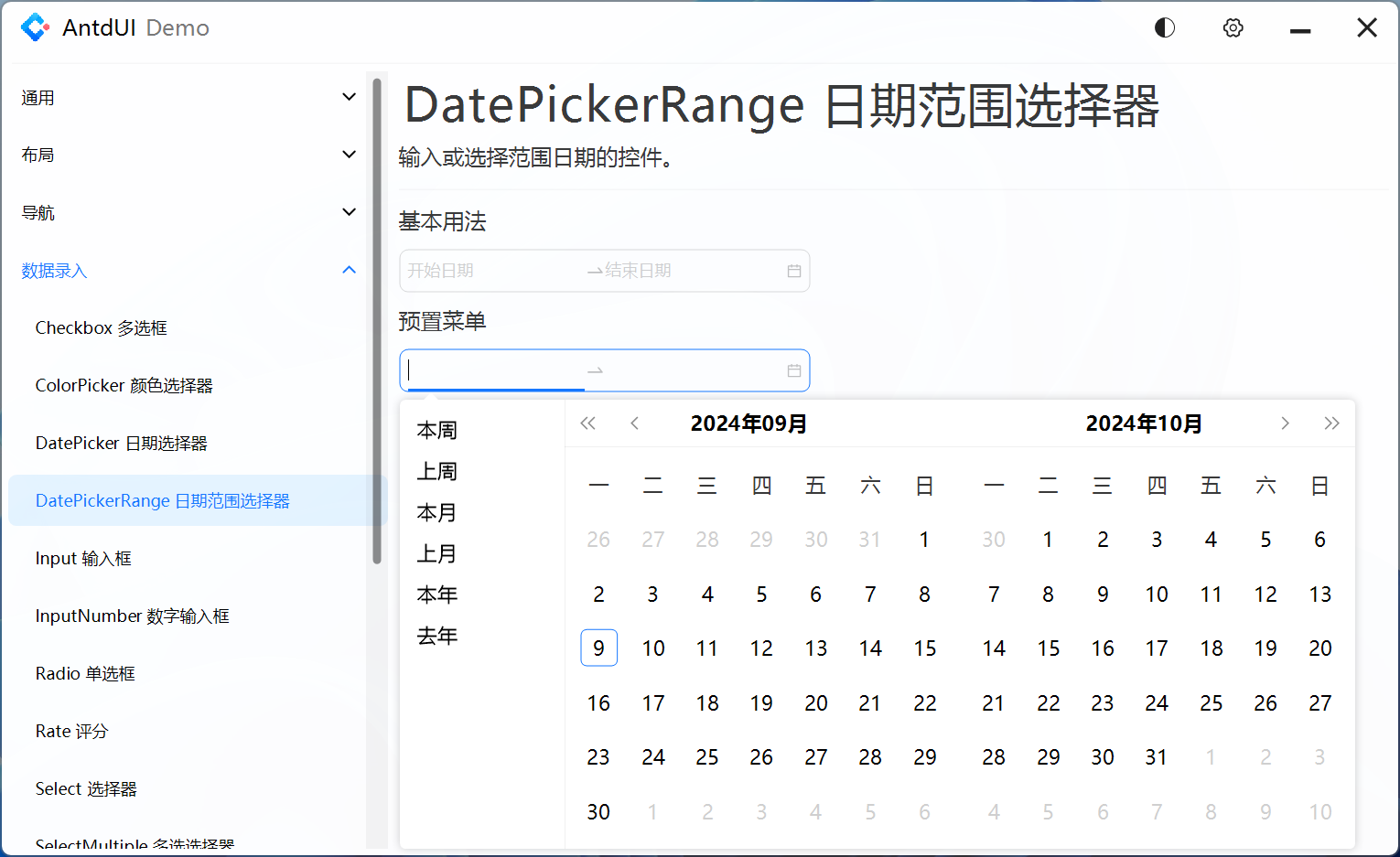Open the settings gear in the title bar

1233,27
